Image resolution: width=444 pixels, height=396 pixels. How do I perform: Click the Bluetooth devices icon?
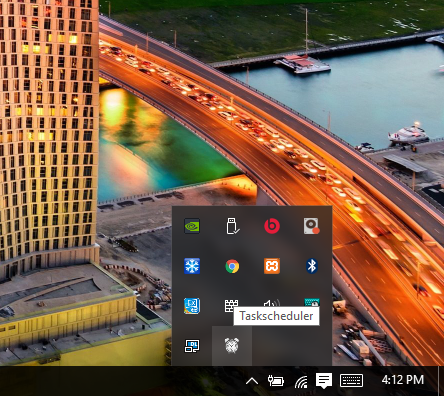coord(312,266)
